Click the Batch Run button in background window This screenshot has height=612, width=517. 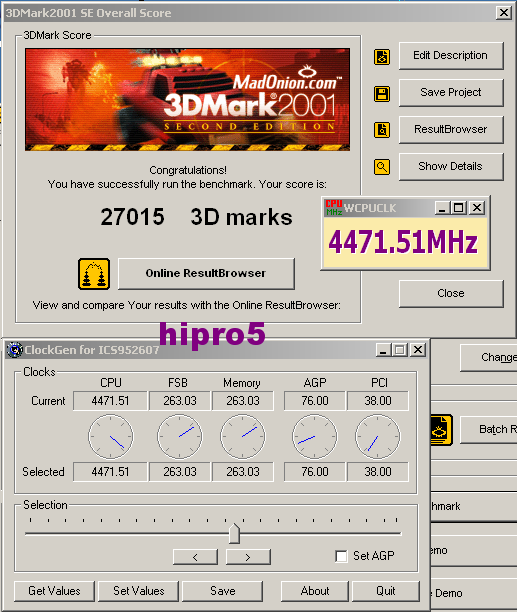coord(489,430)
